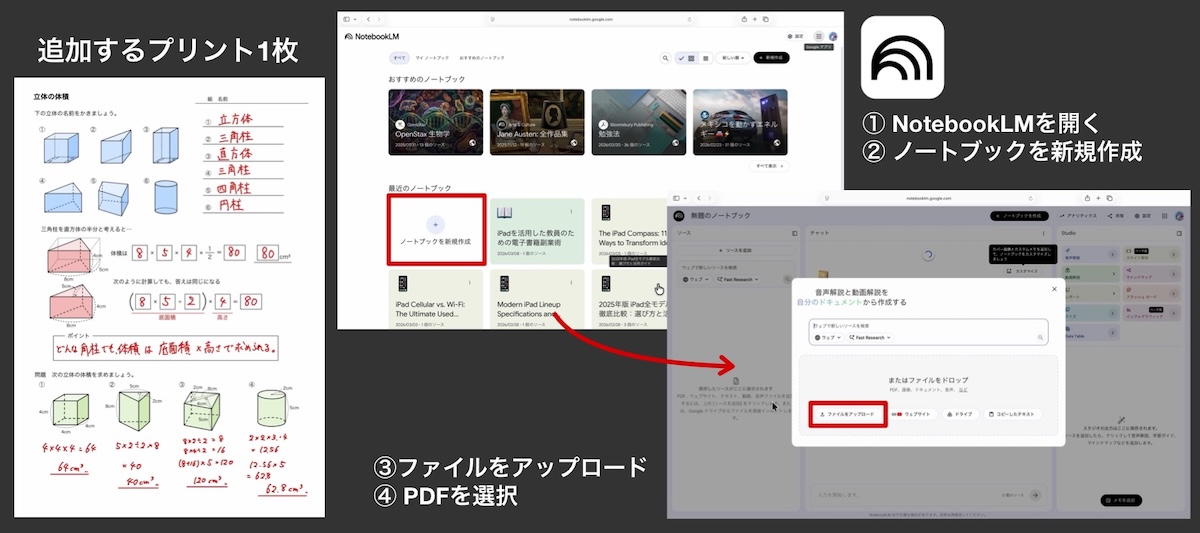Click address bar in notebook window

click(929, 198)
